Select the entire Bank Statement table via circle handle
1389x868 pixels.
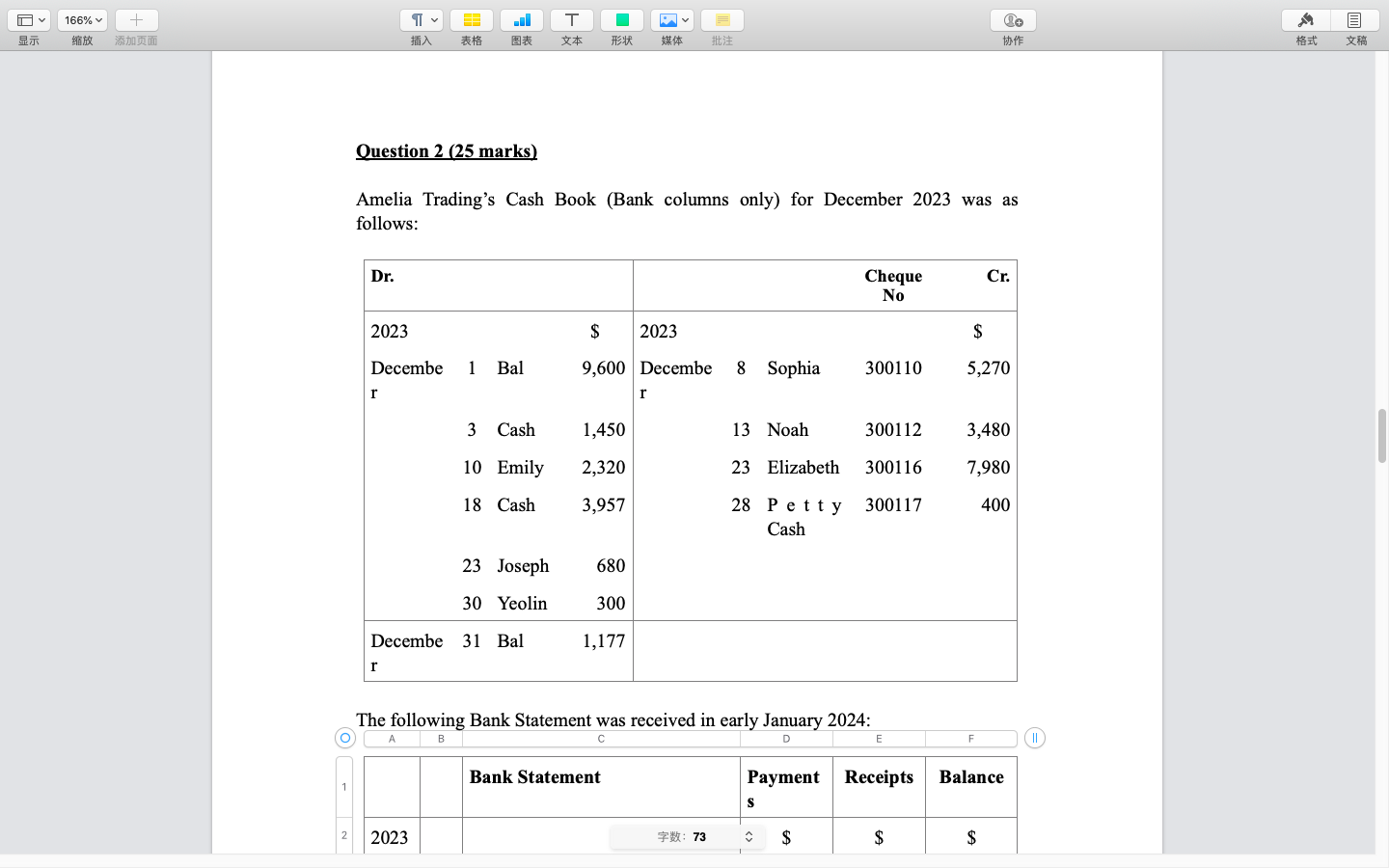[344, 738]
